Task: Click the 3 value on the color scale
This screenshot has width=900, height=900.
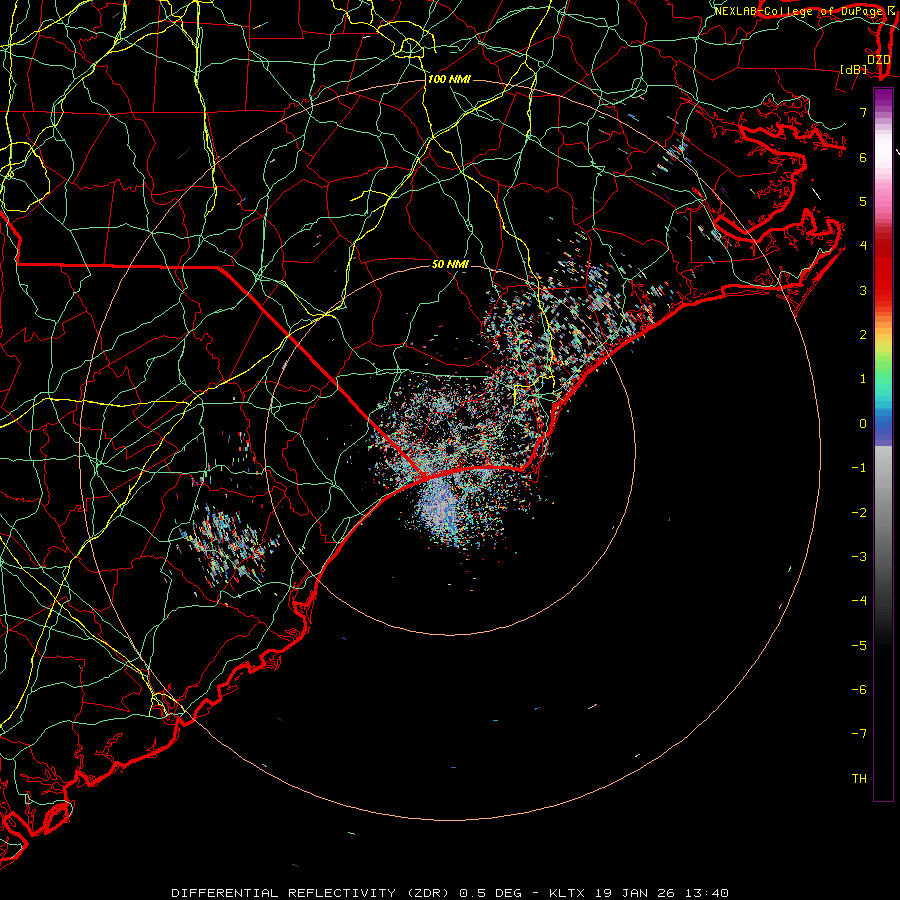Action: pos(863,290)
